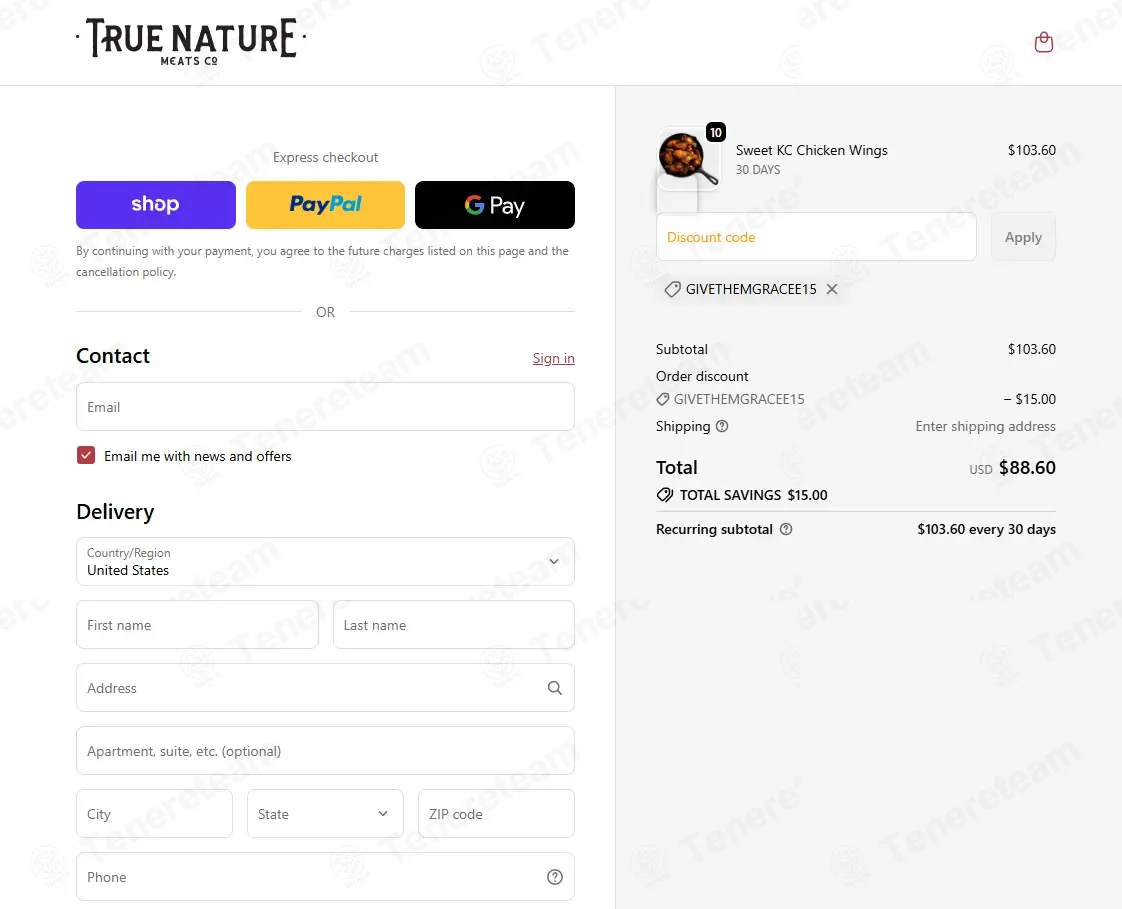Click the address search magnifier icon
1122x909 pixels.
555,688
